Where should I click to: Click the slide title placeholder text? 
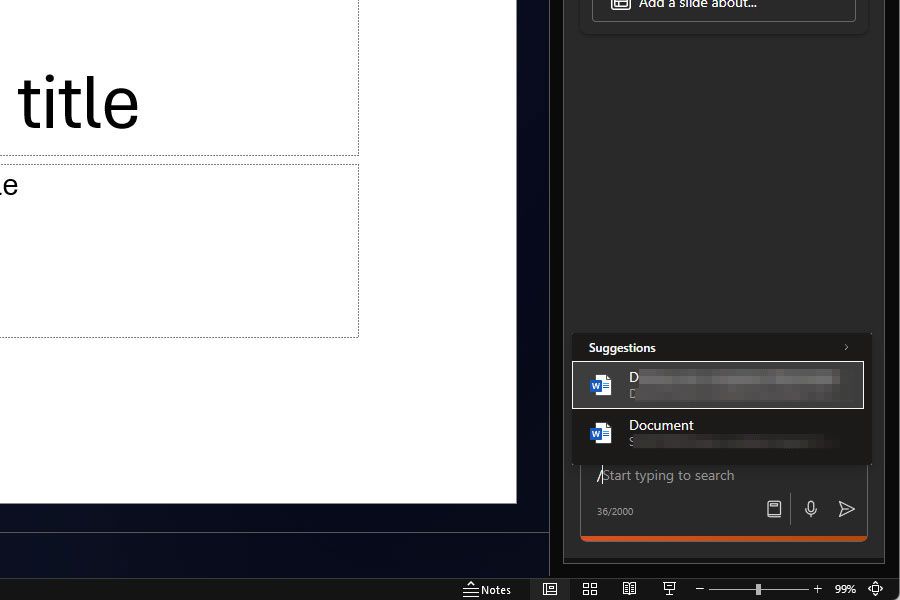point(78,105)
